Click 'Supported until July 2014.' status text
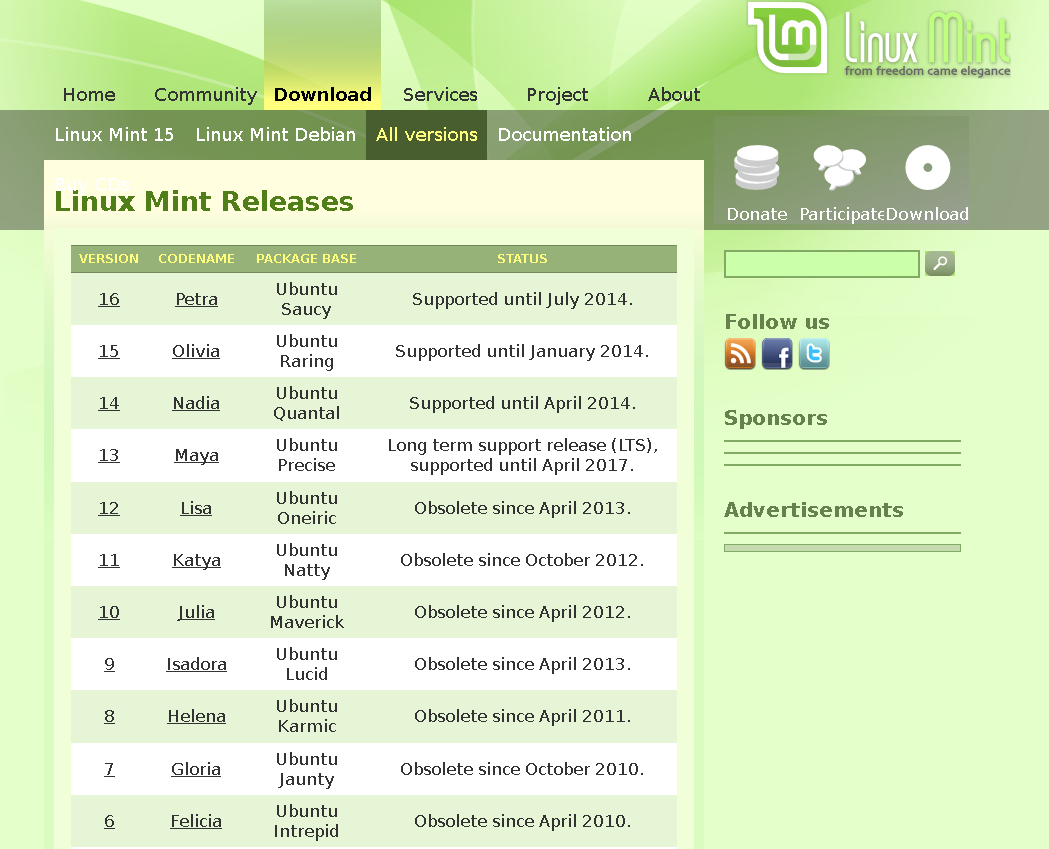 point(522,299)
